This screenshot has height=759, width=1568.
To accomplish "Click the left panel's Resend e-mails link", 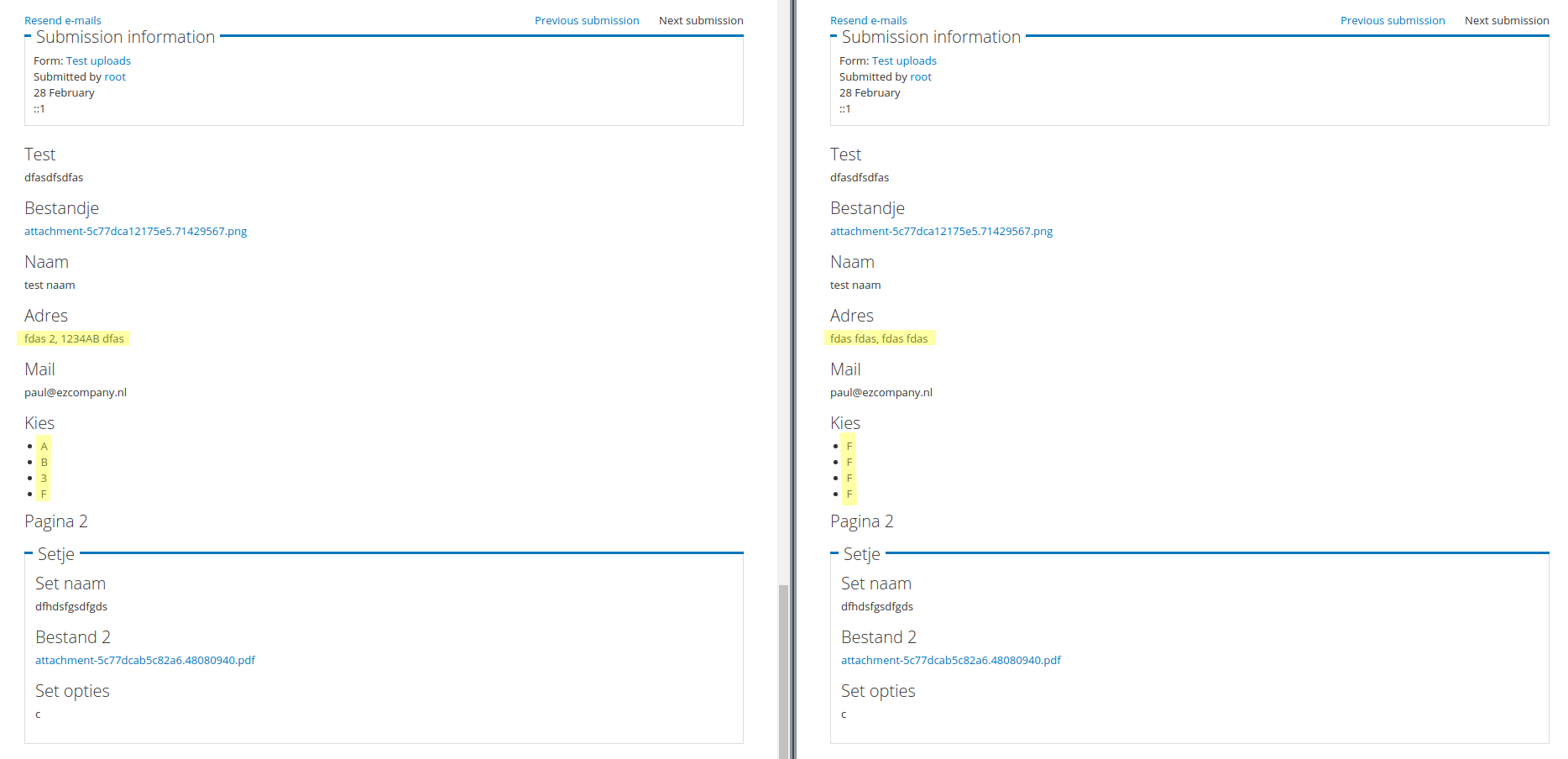I will [x=62, y=20].
